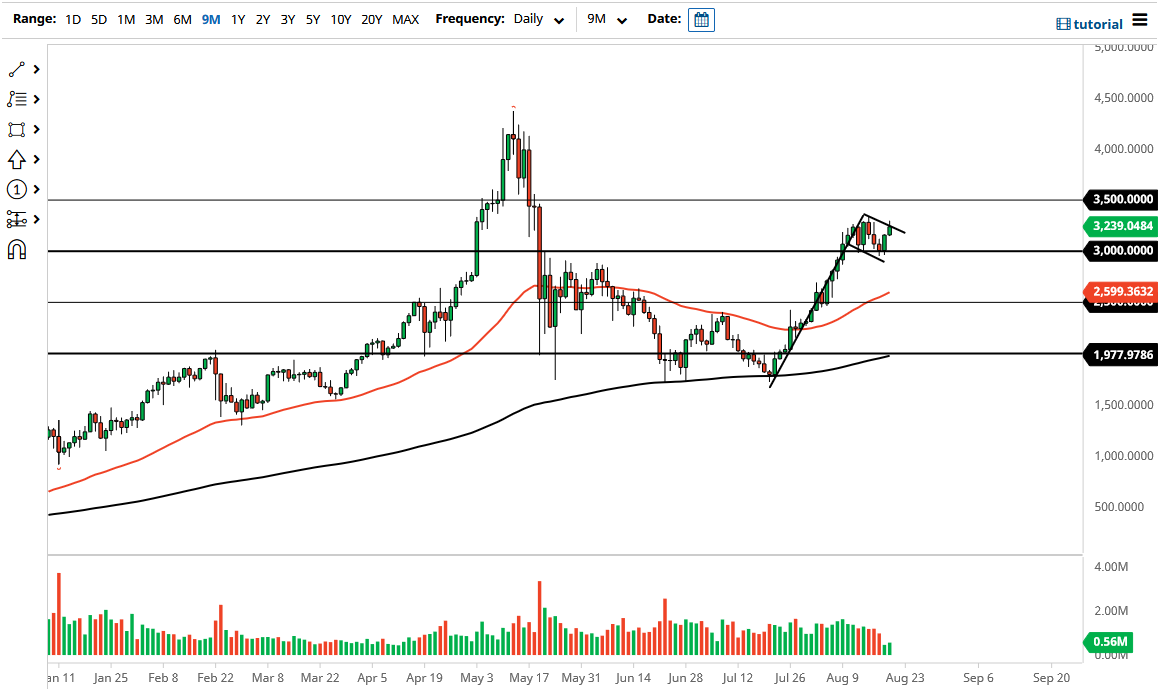Open the date picker calendar
This screenshot has width=1162, height=693.
[x=701, y=19]
